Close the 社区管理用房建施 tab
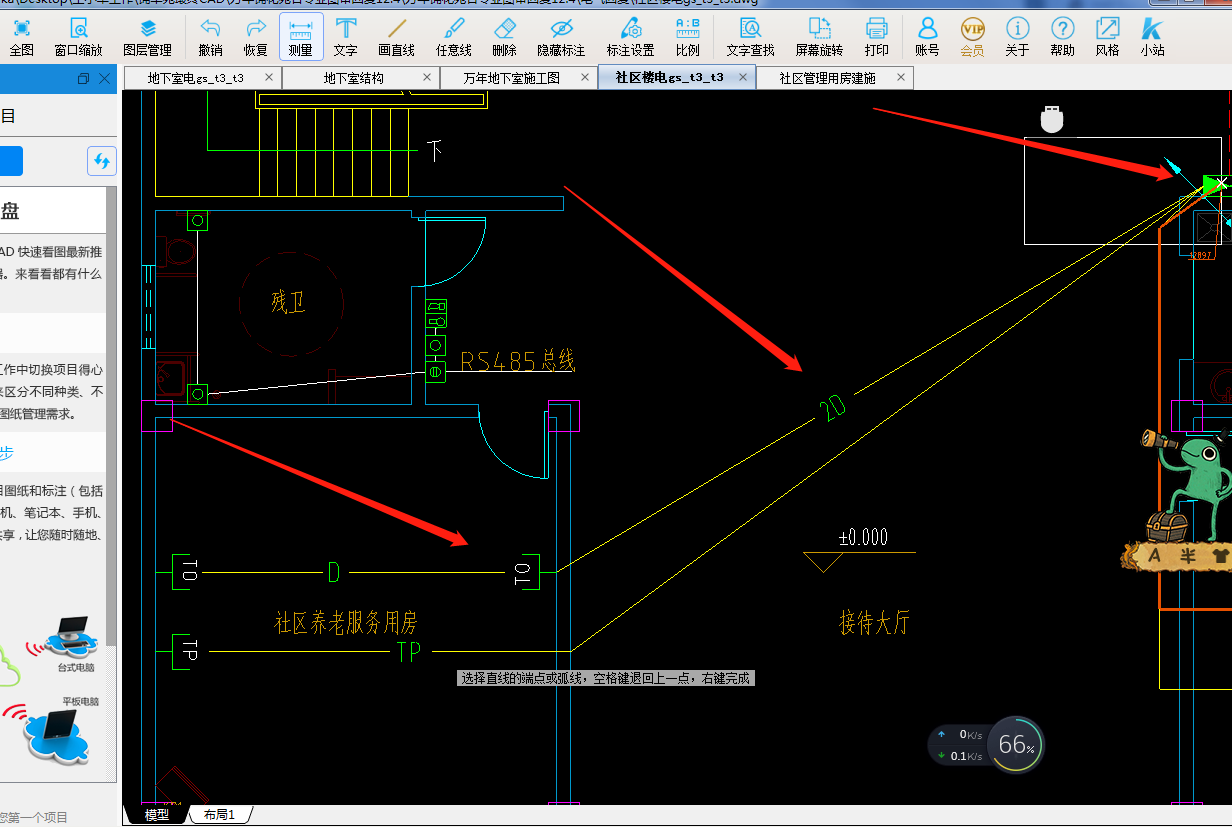Screen dimensions: 1232x827 tap(901, 78)
